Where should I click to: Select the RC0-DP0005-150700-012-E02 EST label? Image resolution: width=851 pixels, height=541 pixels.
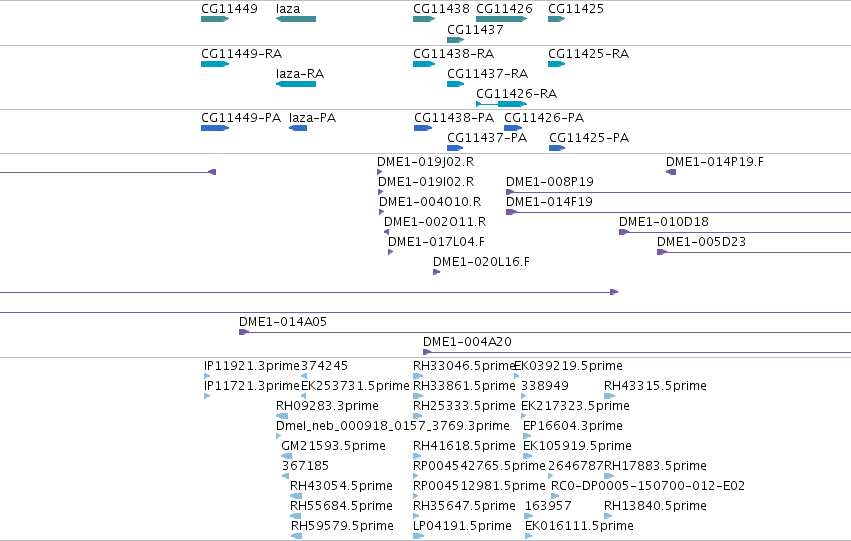pyautogui.click(x=648, y=486)
